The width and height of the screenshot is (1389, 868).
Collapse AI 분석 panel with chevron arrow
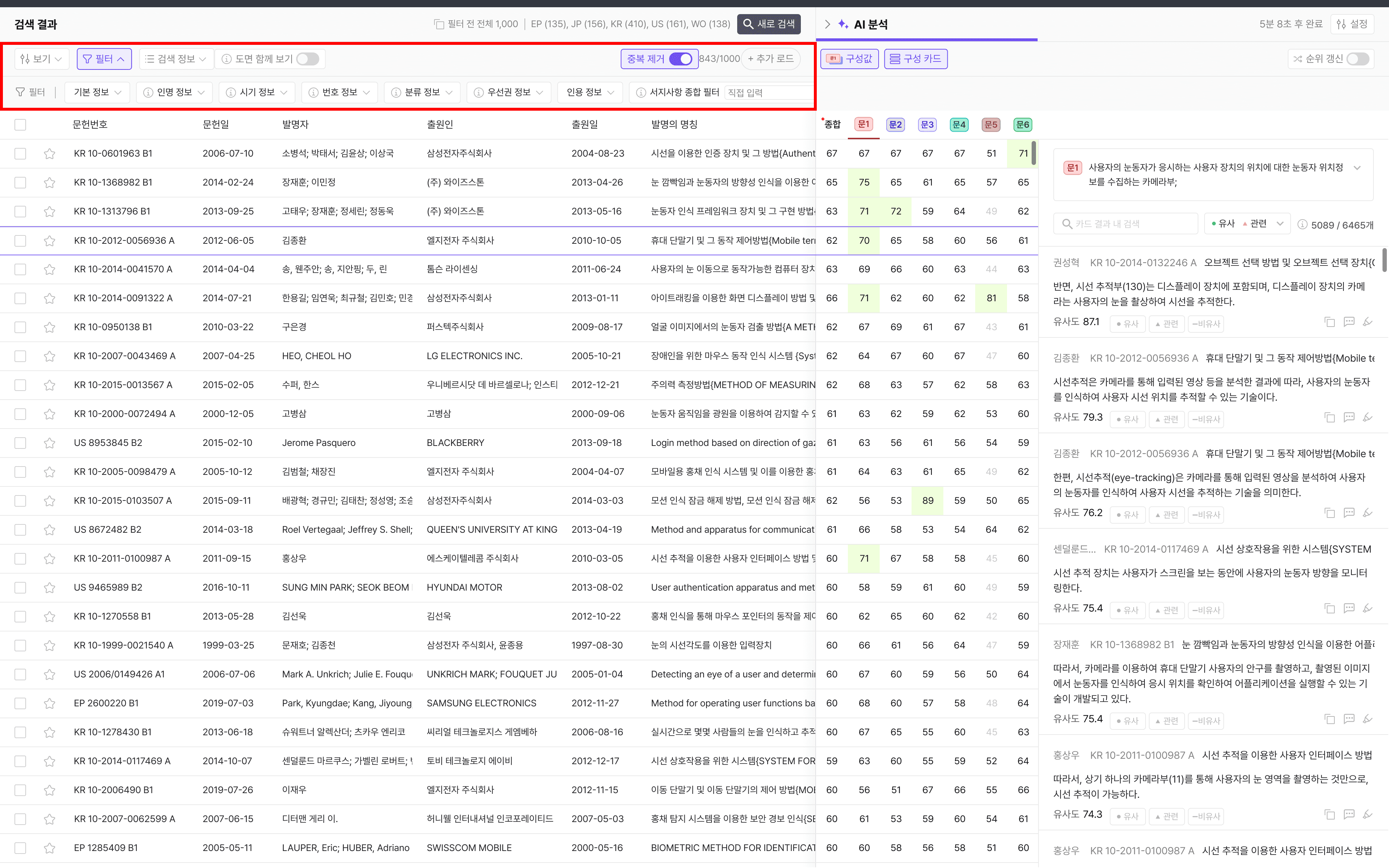coord(827,24)
